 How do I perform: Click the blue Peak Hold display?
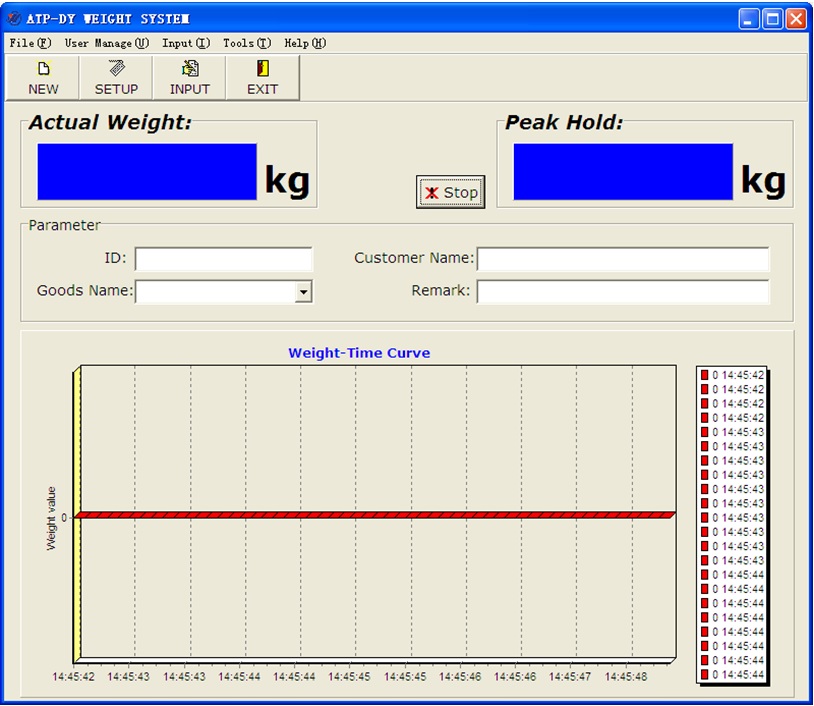623,172
